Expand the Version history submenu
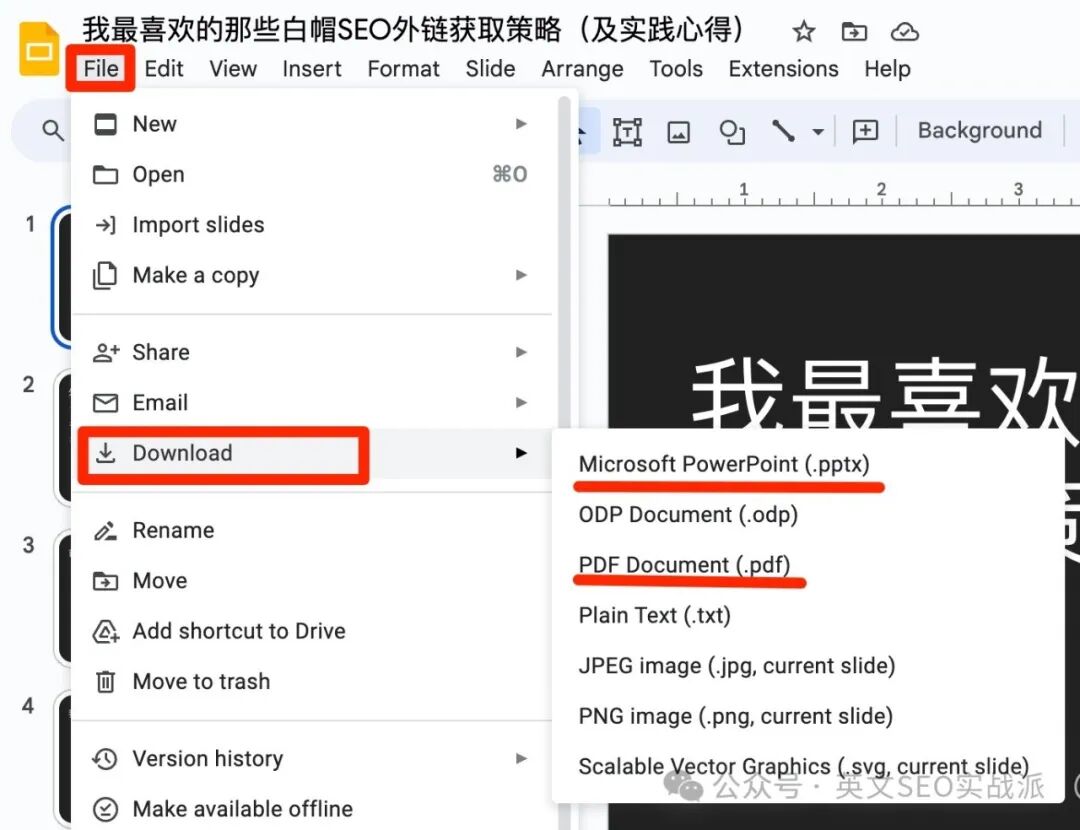Image resolution: width=1080 pixels, height=830 pixels. [x=313, y=758]
